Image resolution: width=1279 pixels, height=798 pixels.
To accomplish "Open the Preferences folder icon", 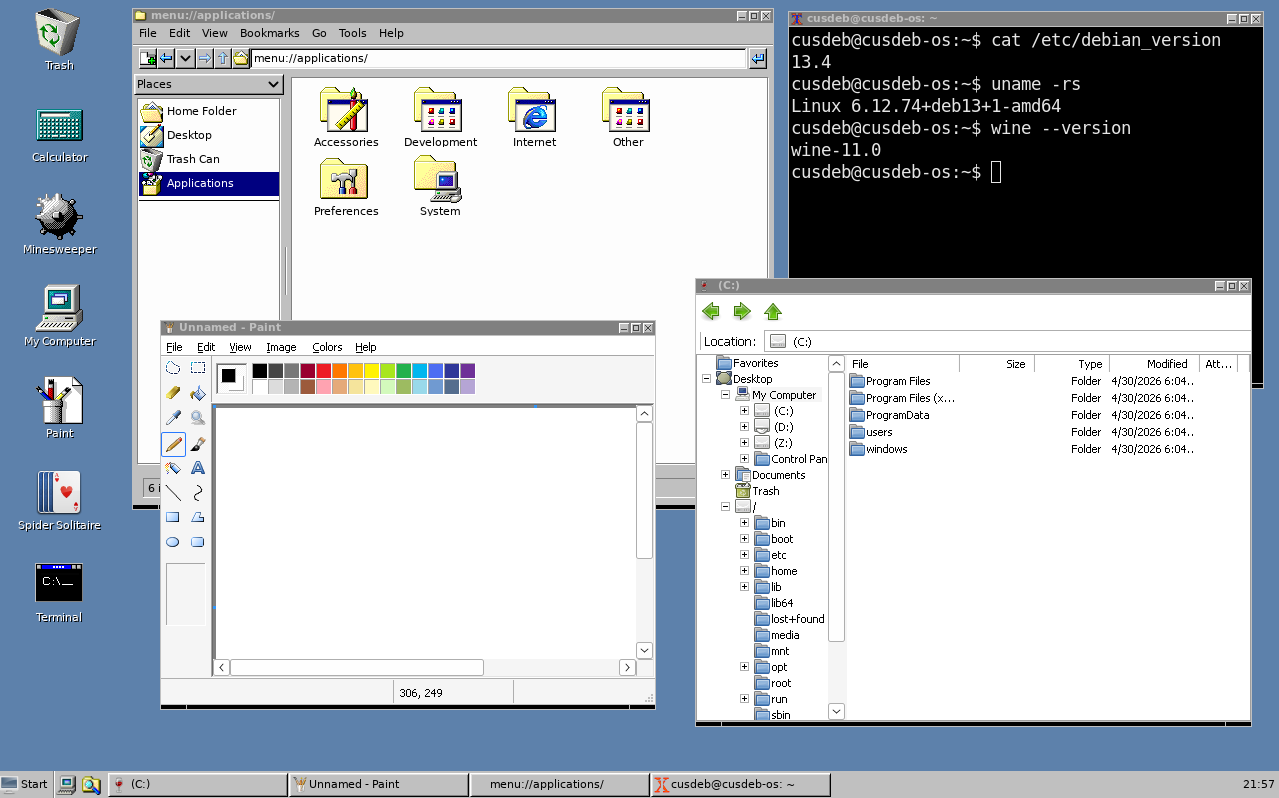I will click(x=346, y=178).
